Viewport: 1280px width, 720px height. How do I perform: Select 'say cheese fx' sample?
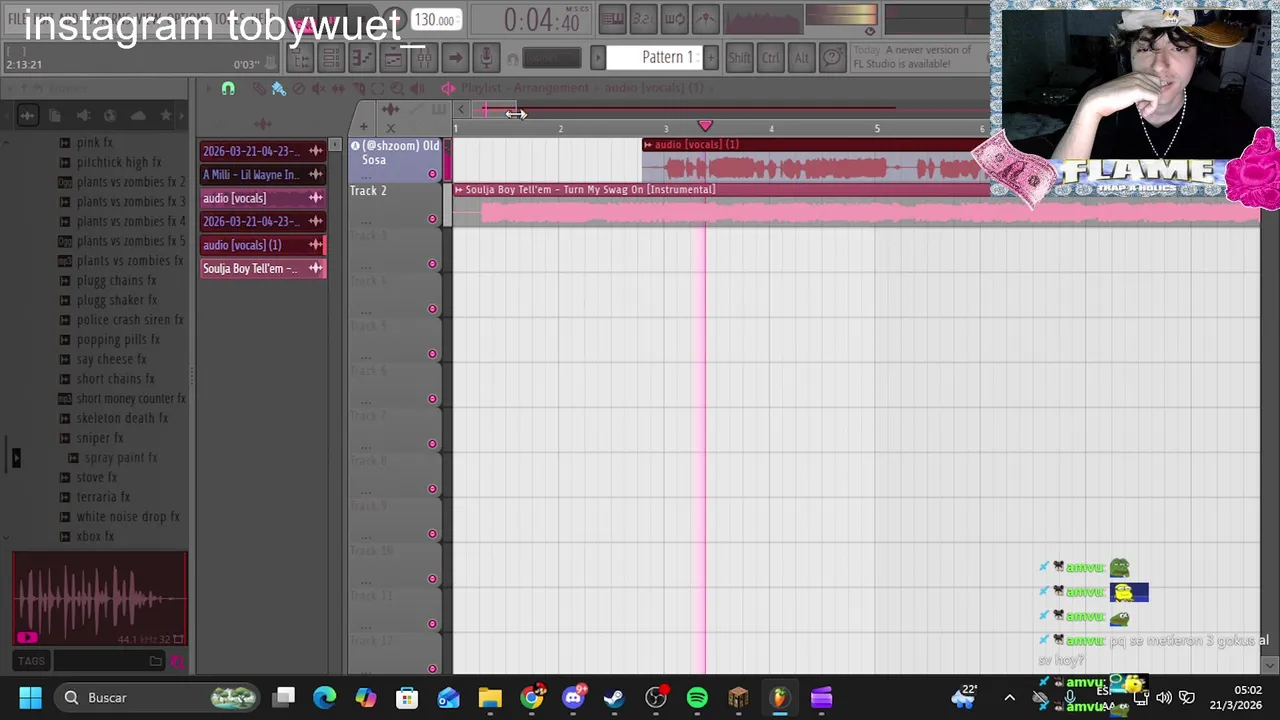(x=112, y=359)
